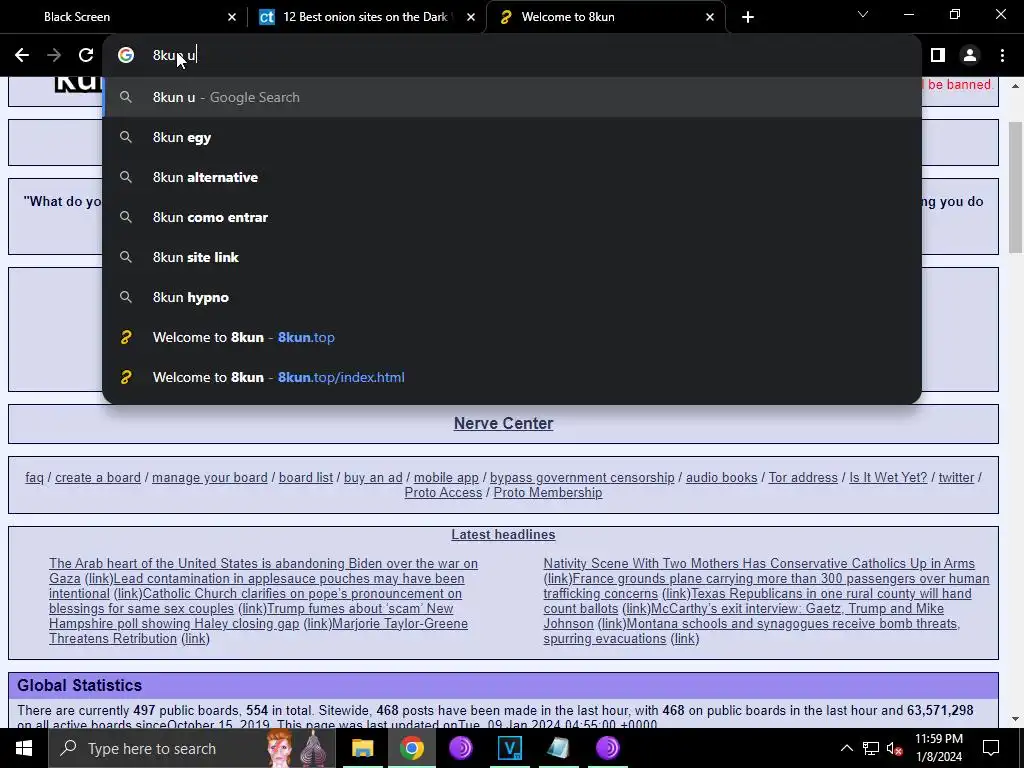This screenshot has height=768, width=1024.
Task: Open the Chrome profile avatar
Action: coord(970,56)
